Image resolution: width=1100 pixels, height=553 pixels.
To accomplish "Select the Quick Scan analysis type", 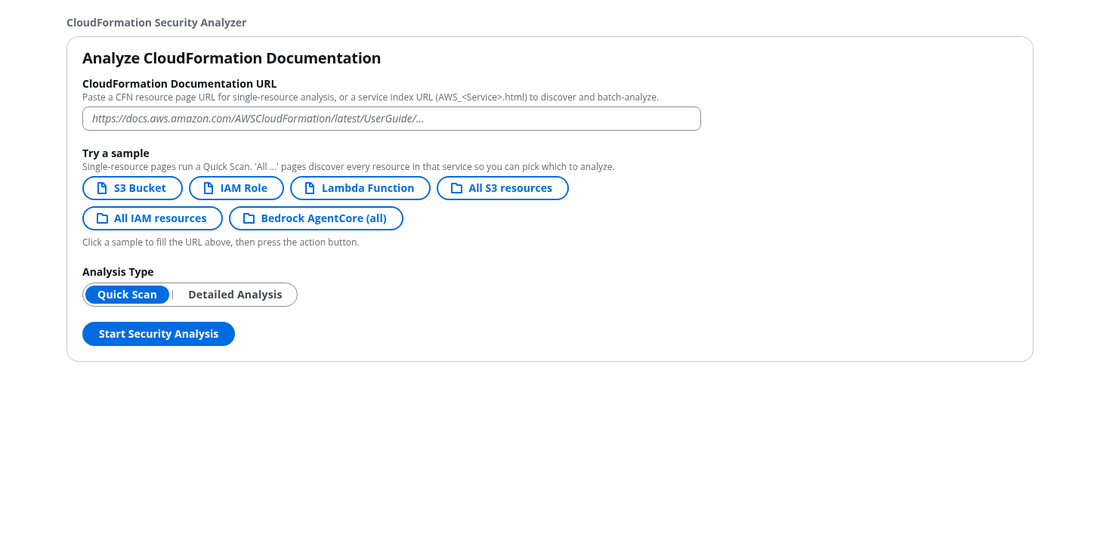I will point(127,295).
